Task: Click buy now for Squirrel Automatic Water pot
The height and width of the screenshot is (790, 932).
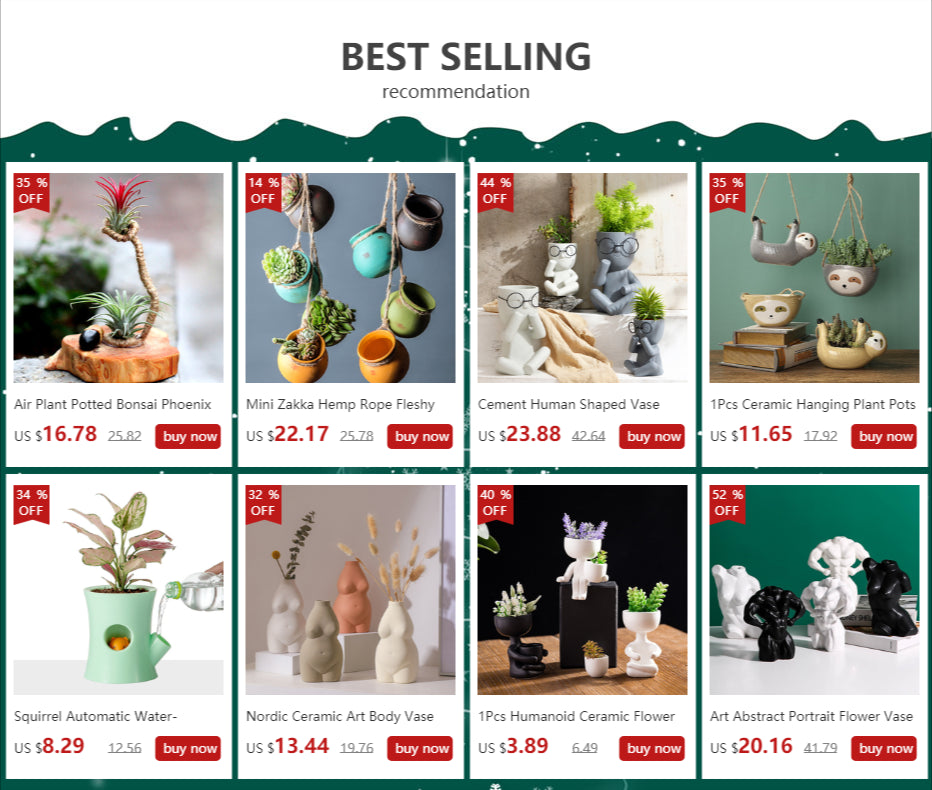Action: (188, 748)
